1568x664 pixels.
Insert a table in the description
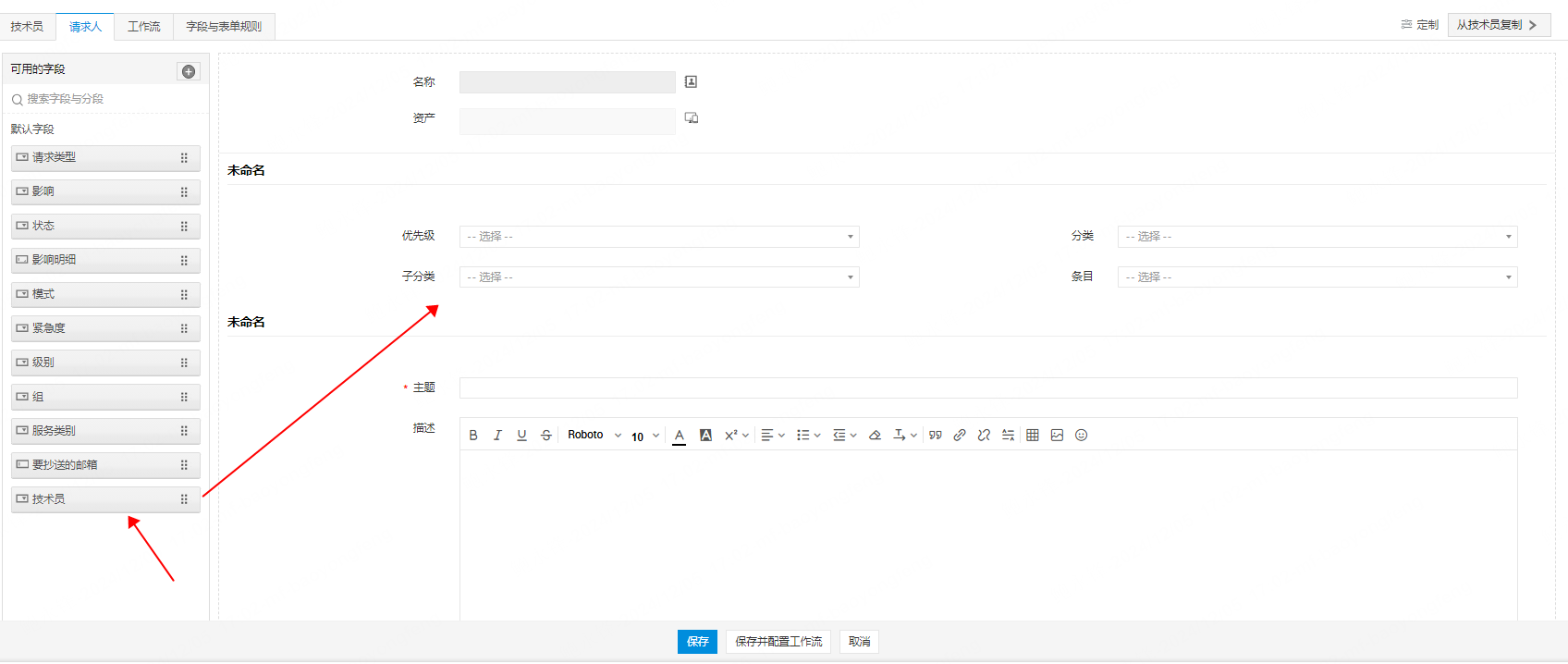pos(1033,436)
